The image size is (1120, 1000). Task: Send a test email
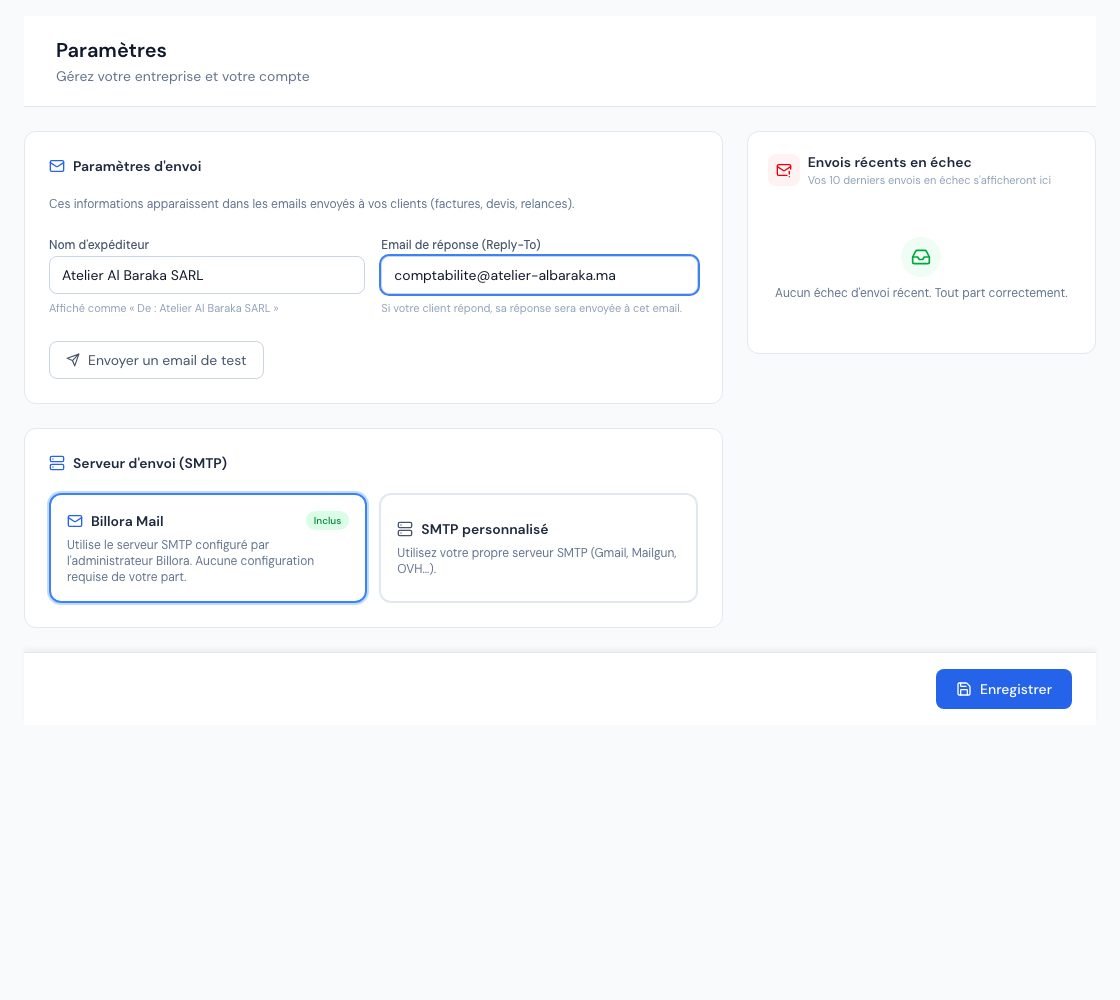click(x=156, y=360)
